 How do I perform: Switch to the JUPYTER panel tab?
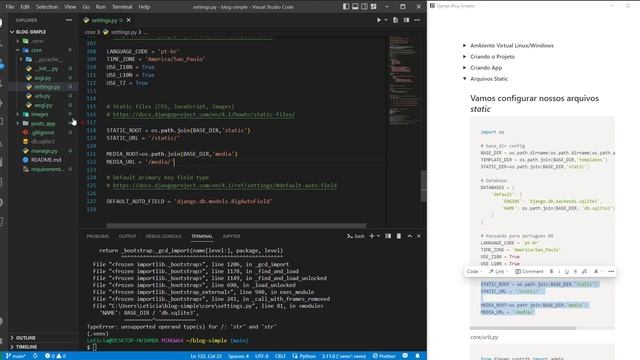point(231,236)
